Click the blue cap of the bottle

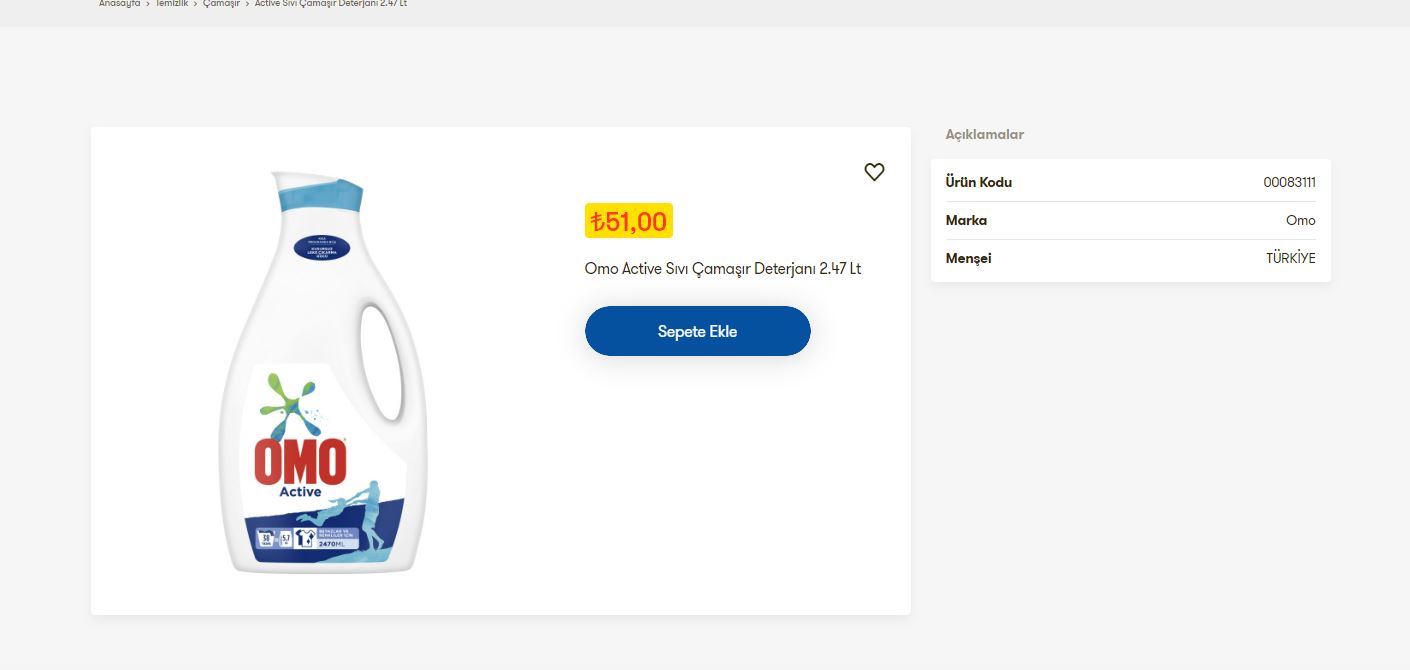coord(319,193)
